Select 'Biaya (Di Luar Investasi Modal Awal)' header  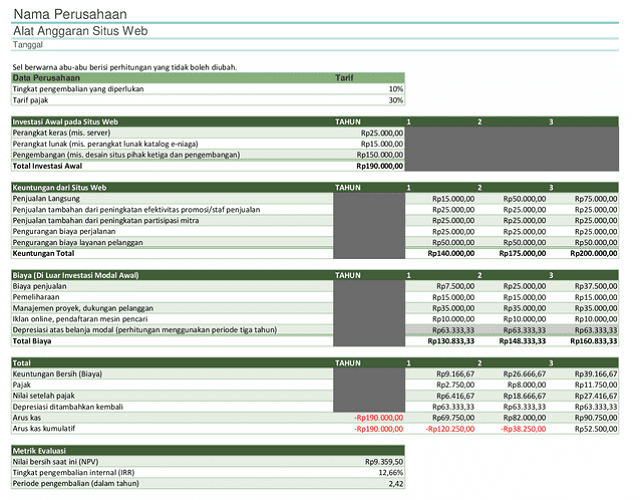[x=76, y=275]
